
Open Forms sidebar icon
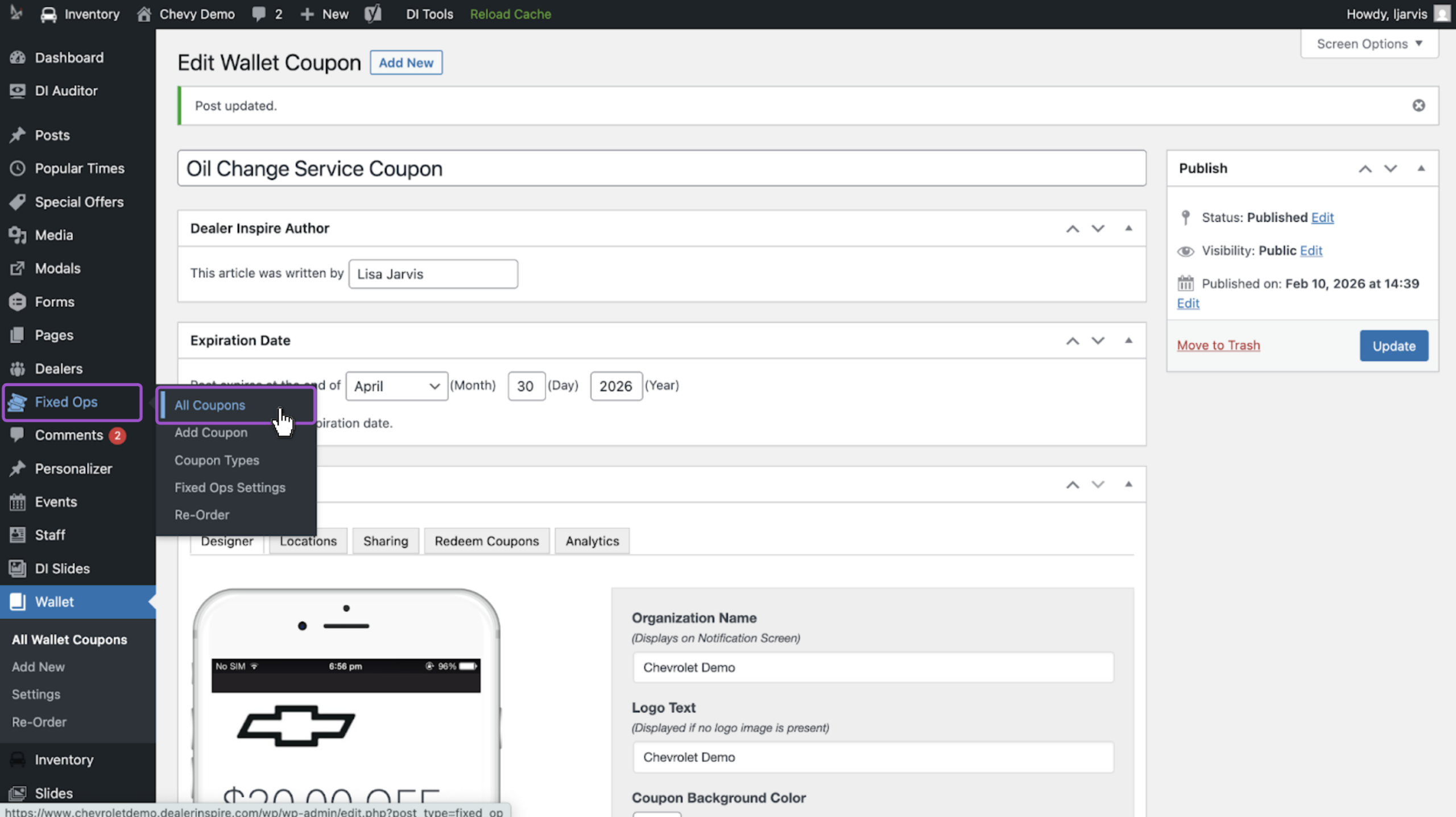coord(18,302)
